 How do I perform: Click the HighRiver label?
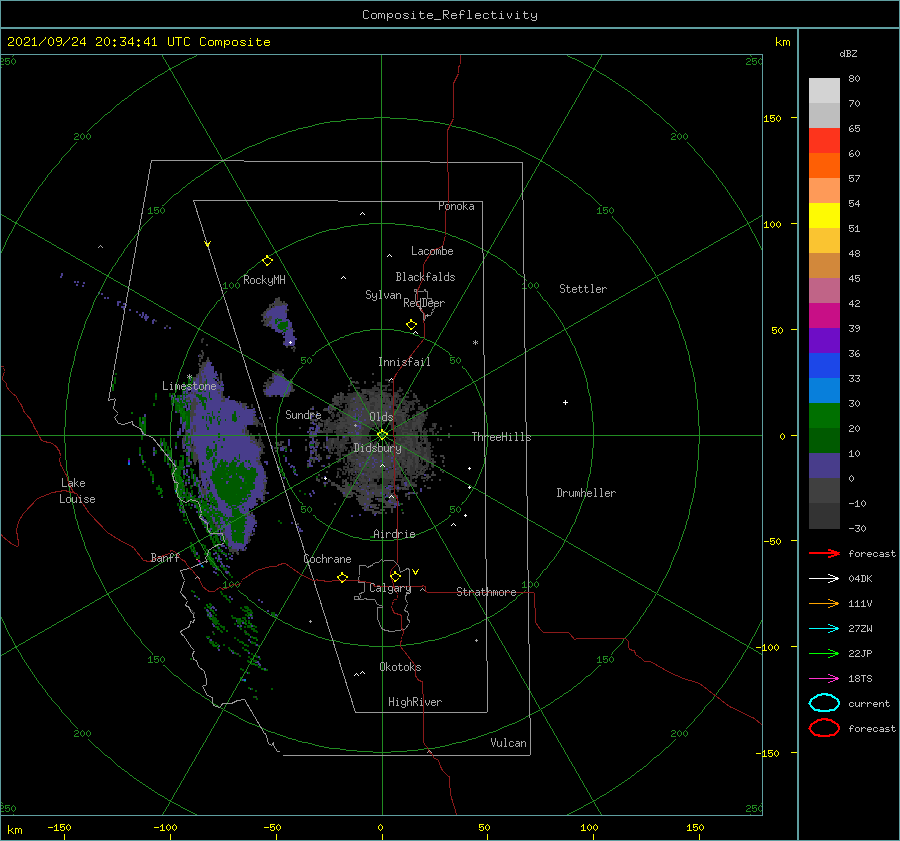[415, 702]
